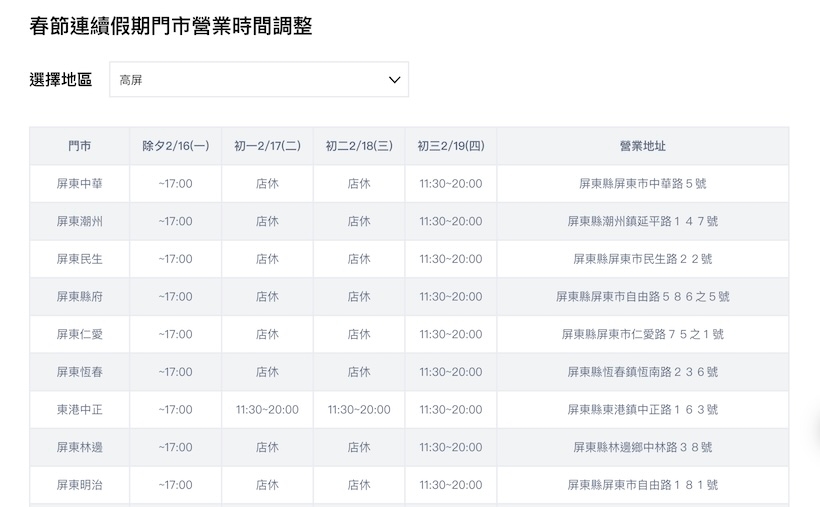This screenshot has height=507, width=820.
Task: Click 屏東仁愛 初三 11:30~20:00 cell
Action: point(451,334)
